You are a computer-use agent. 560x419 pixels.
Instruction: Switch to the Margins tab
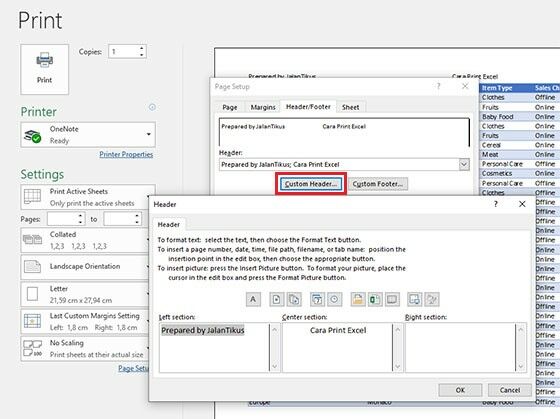point(263,107)
